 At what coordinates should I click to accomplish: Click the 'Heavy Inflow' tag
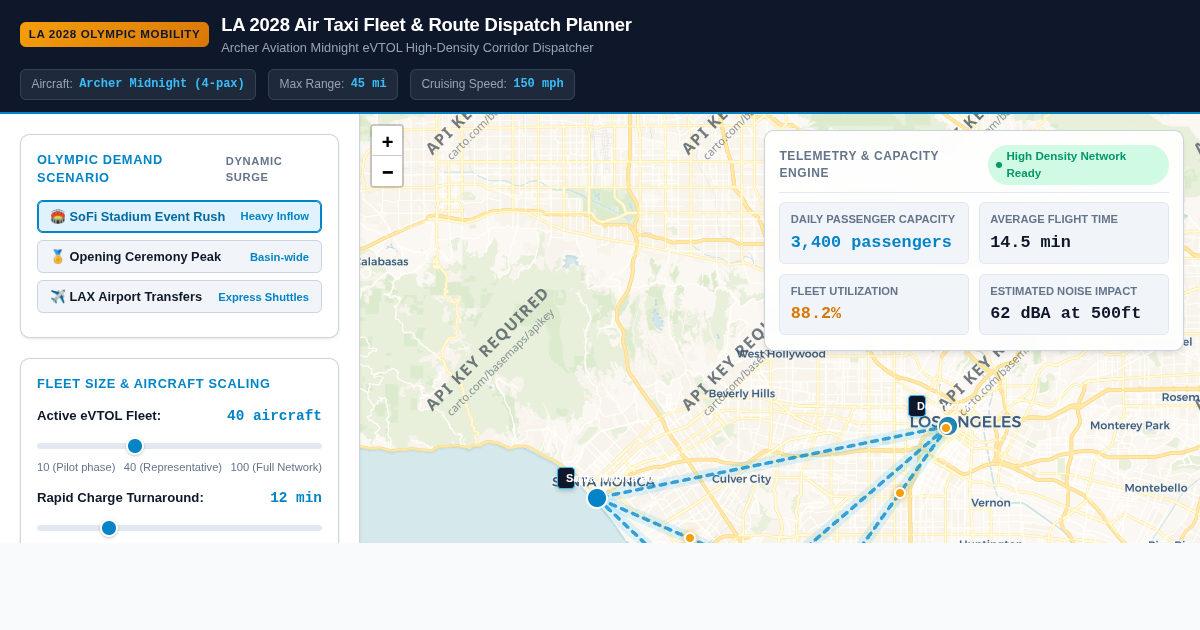[274, 216]
